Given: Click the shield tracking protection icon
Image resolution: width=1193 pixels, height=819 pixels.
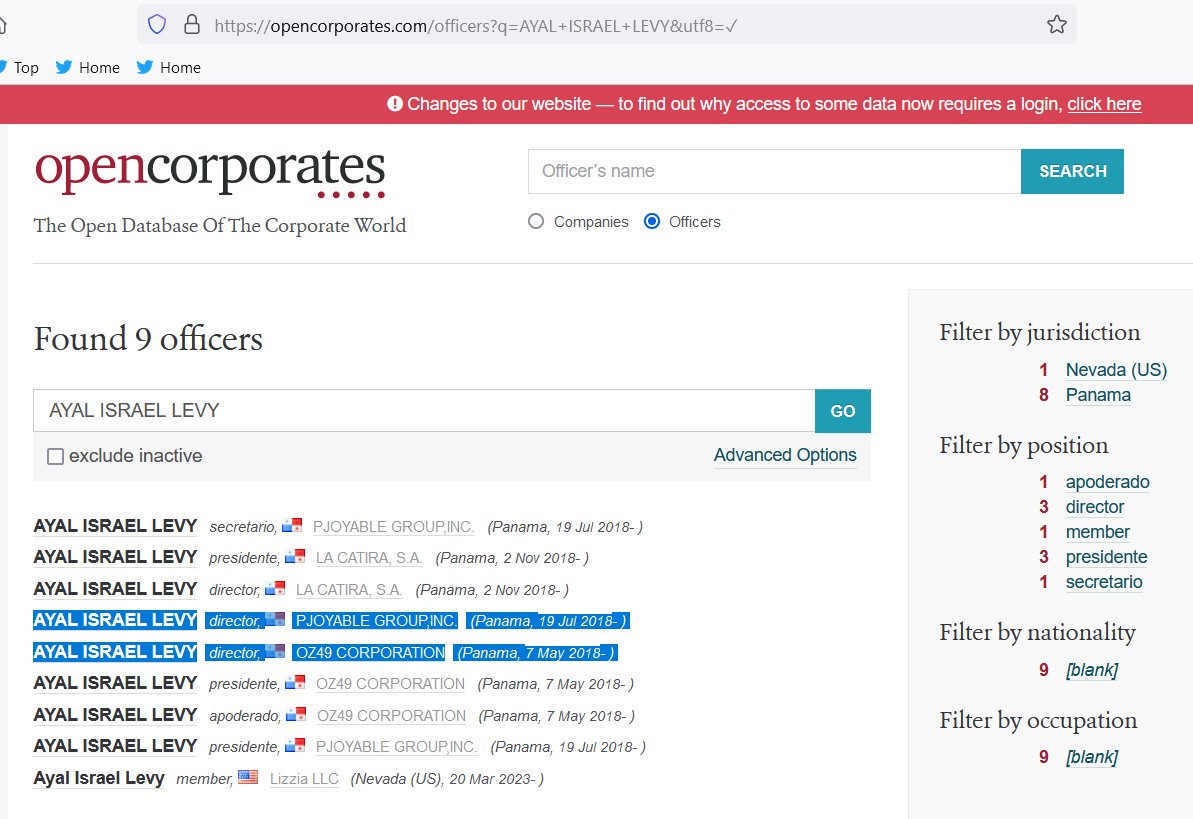Looking at the screenshot, I should 157,25.
